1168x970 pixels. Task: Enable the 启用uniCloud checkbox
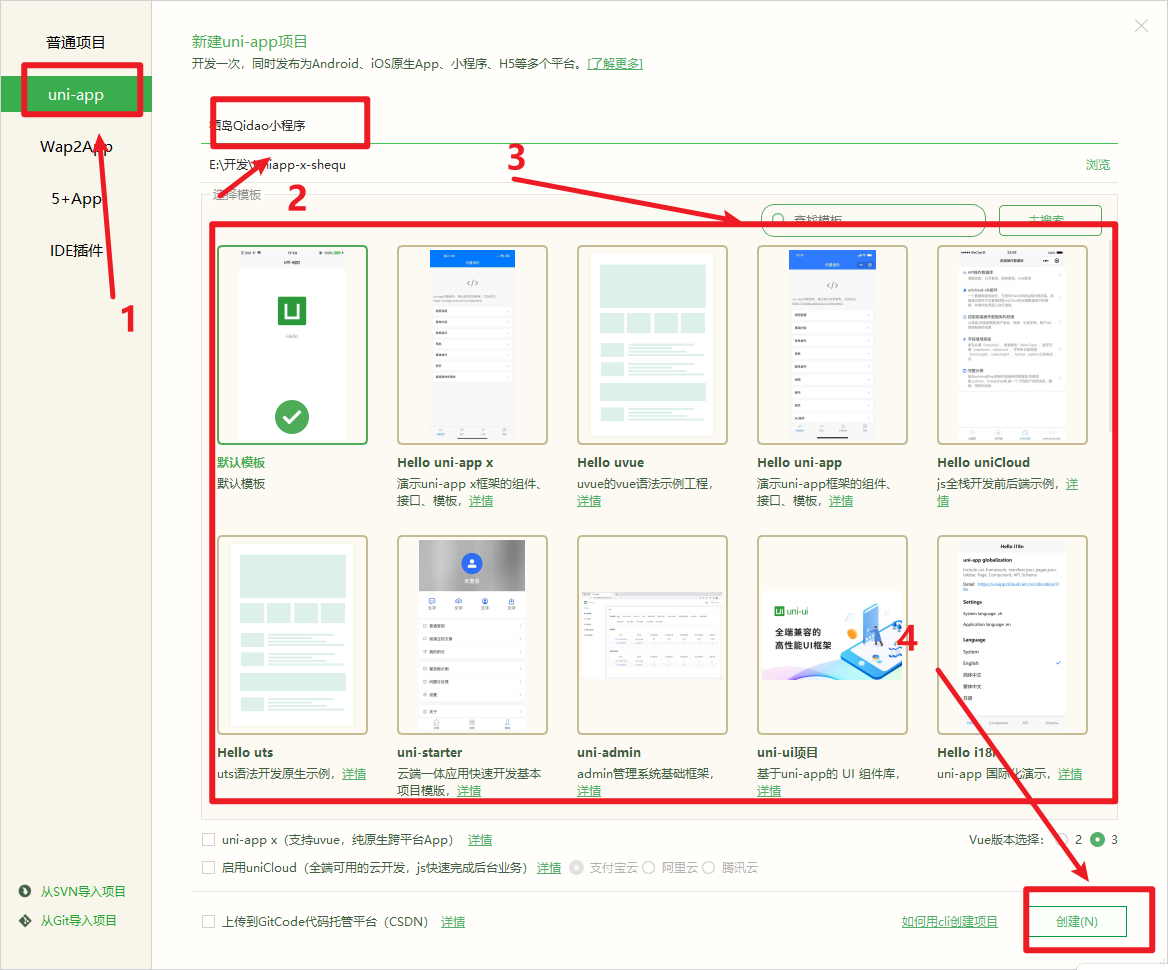pyautogui.click(x=209, y=867)
